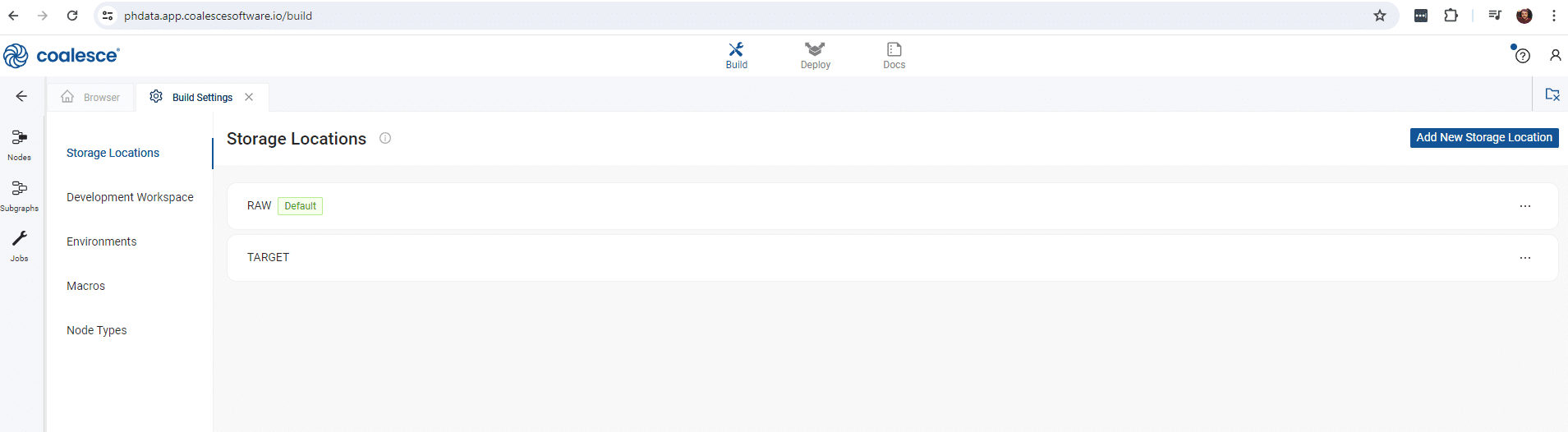Open Node Types settings
The image size is (1568, 432).
coord(97,330)
